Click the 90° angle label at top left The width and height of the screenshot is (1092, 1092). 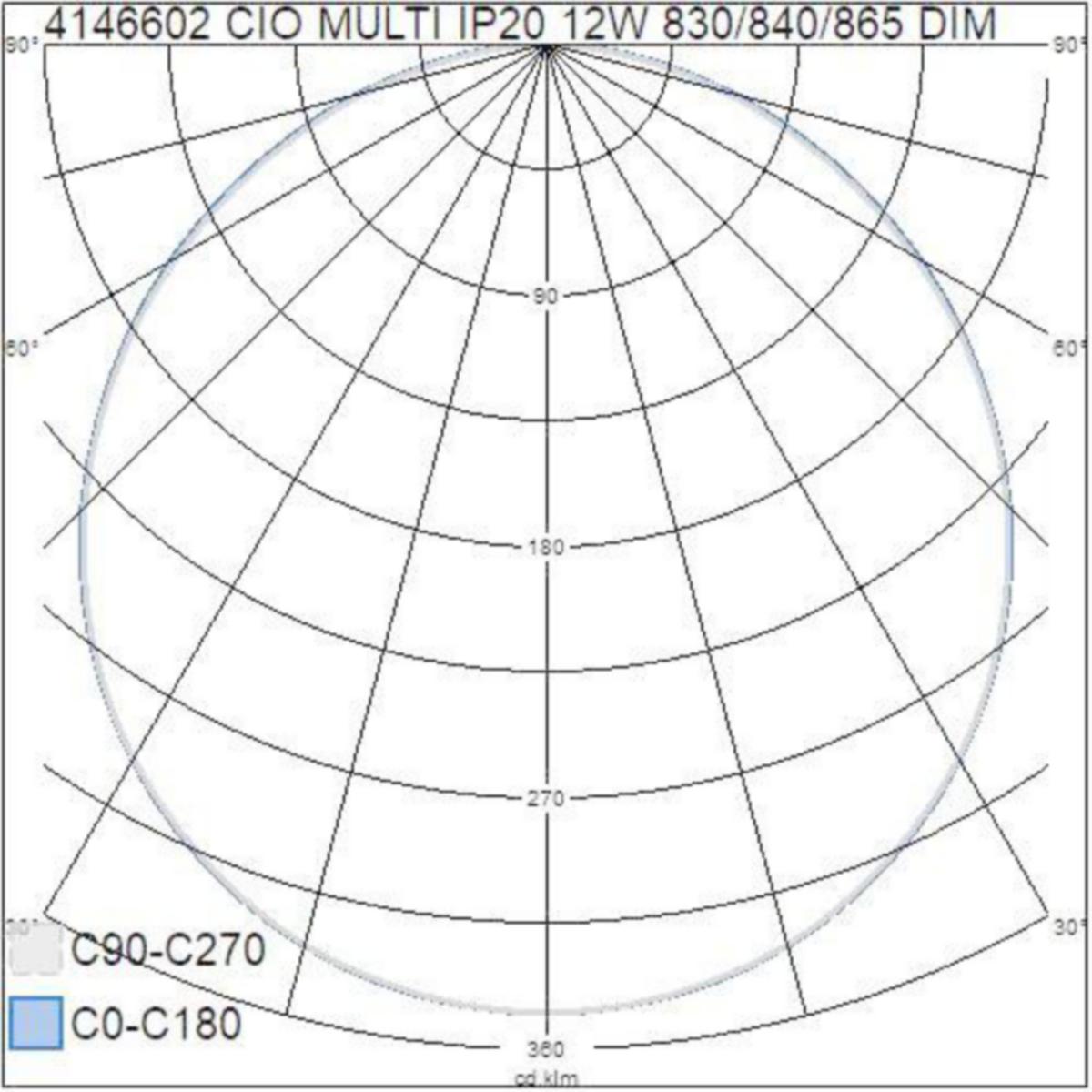click(20, 47)
